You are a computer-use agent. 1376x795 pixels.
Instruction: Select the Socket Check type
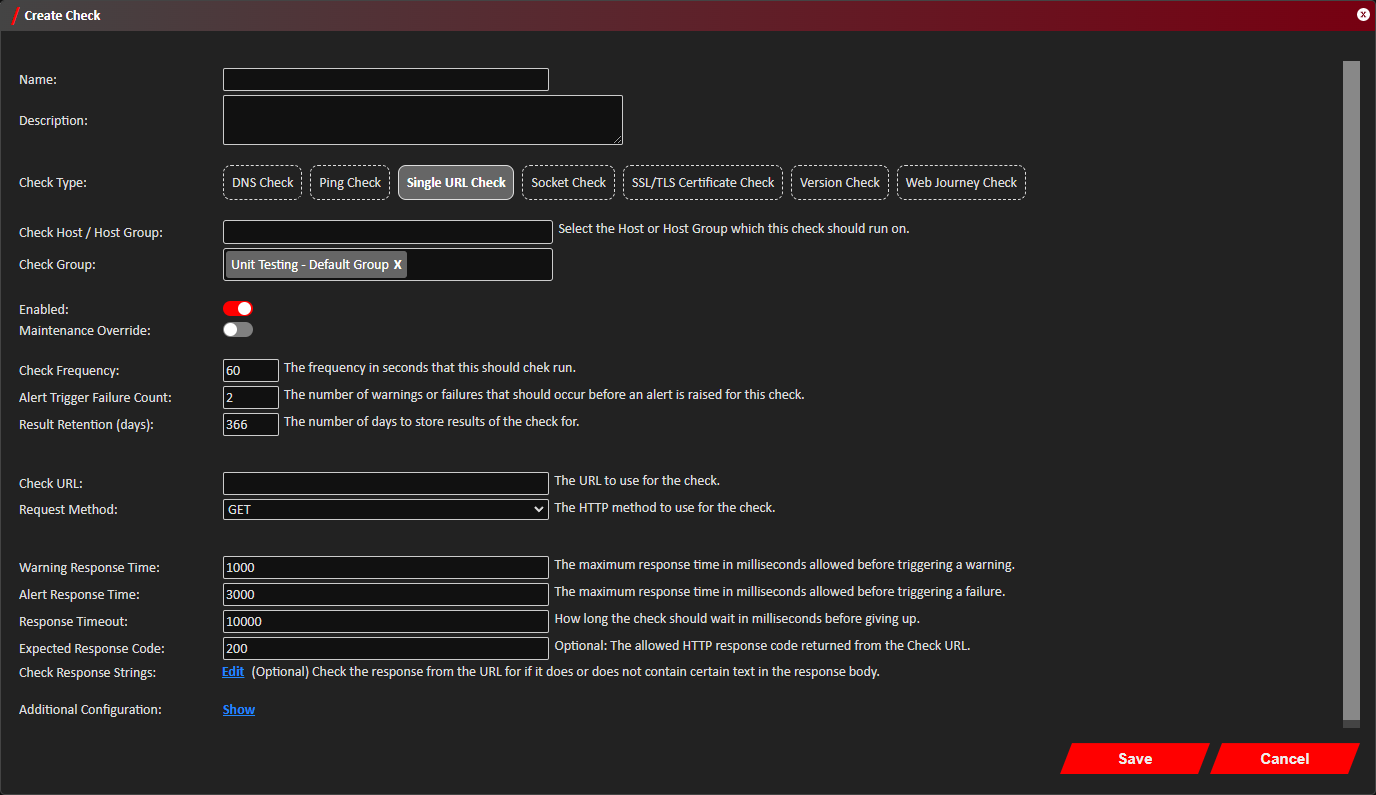[x=568, y=183]
